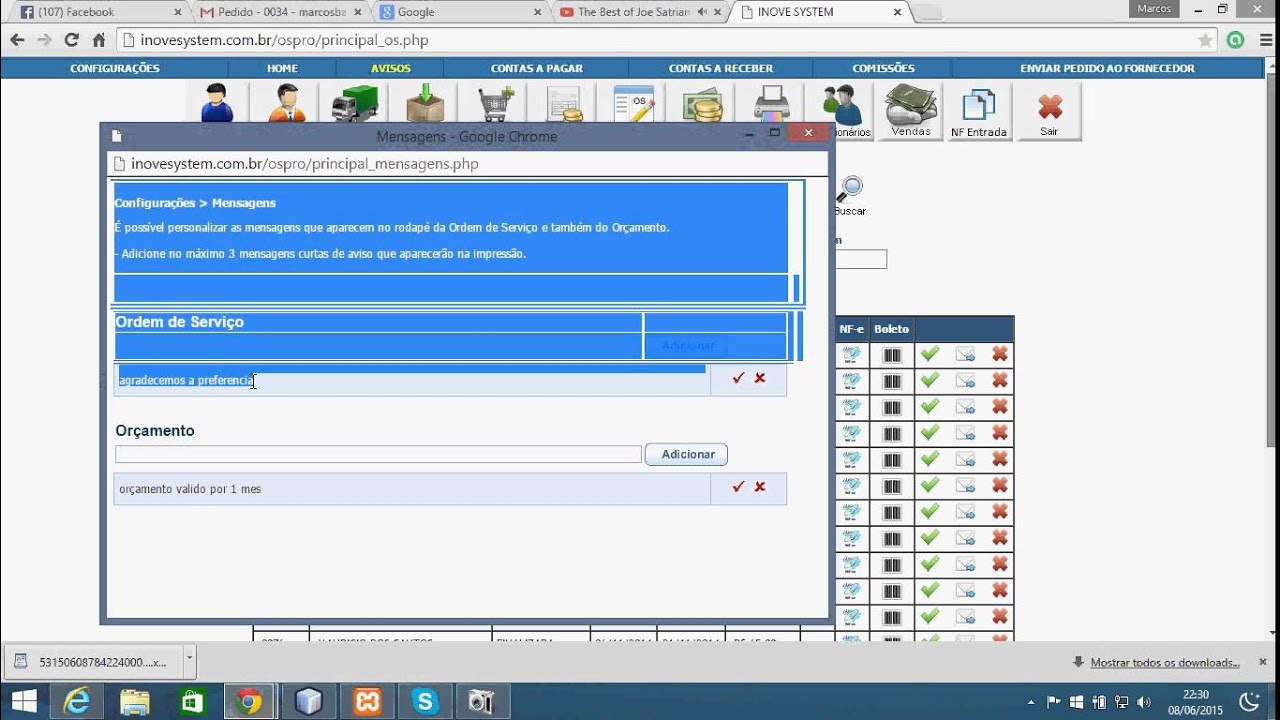This screenshot has height=720, width=1280.
Task: Open the OS notepad with pencil icon
Action: 634,104
